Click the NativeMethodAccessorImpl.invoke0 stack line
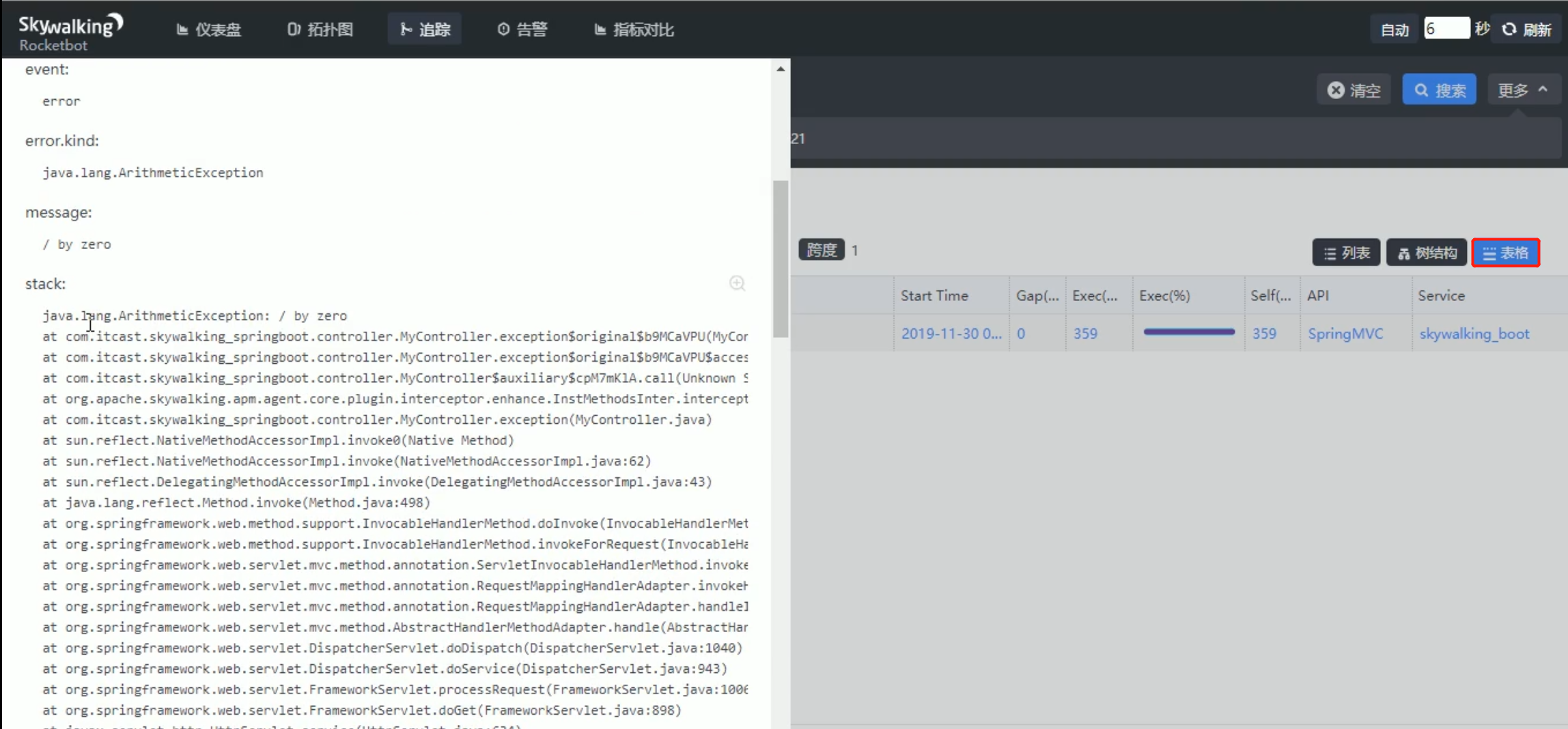The image size is (1568, 729). tap(278, 440)
